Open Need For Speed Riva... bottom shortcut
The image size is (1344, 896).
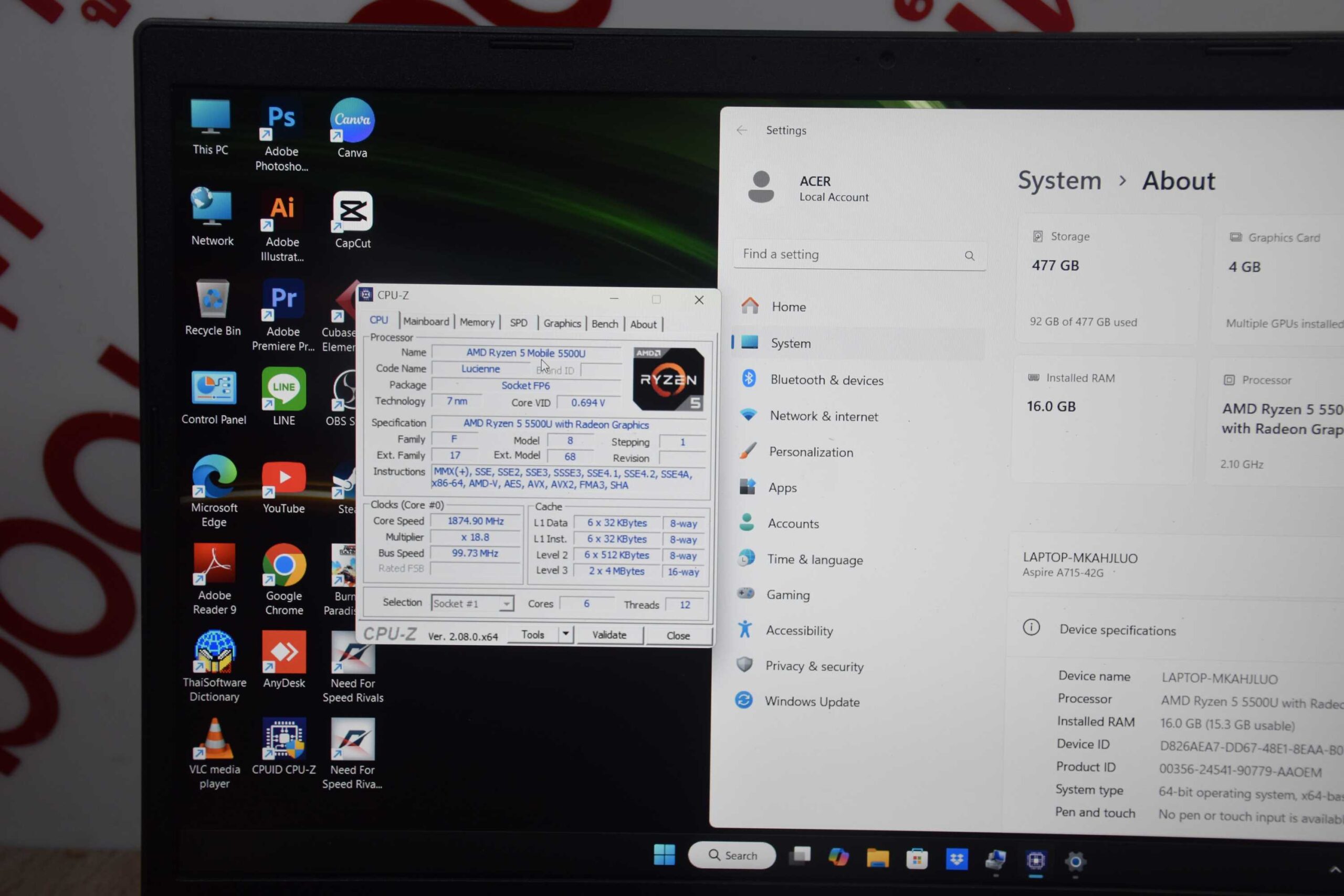coord(353,754)
